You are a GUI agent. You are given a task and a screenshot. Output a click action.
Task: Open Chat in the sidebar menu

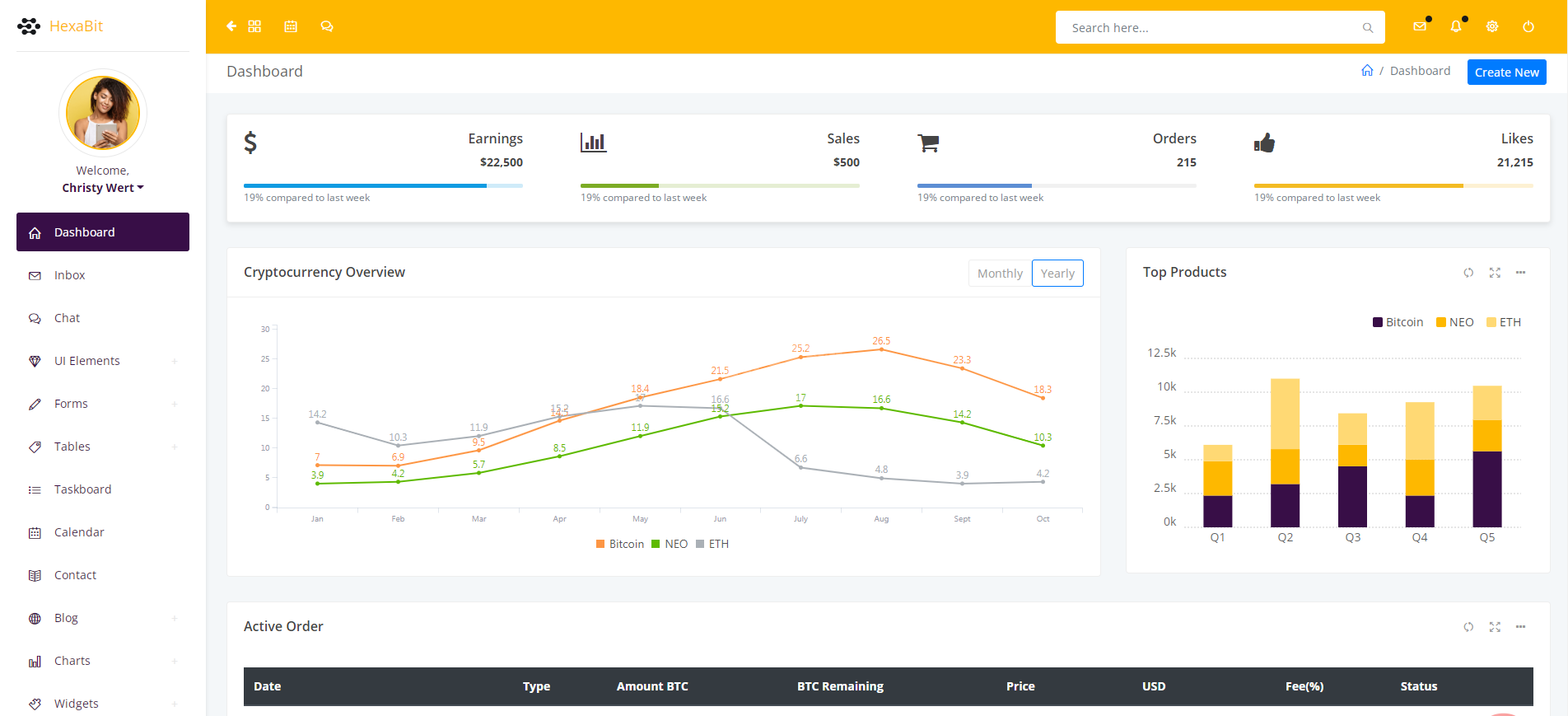point(103,318)
